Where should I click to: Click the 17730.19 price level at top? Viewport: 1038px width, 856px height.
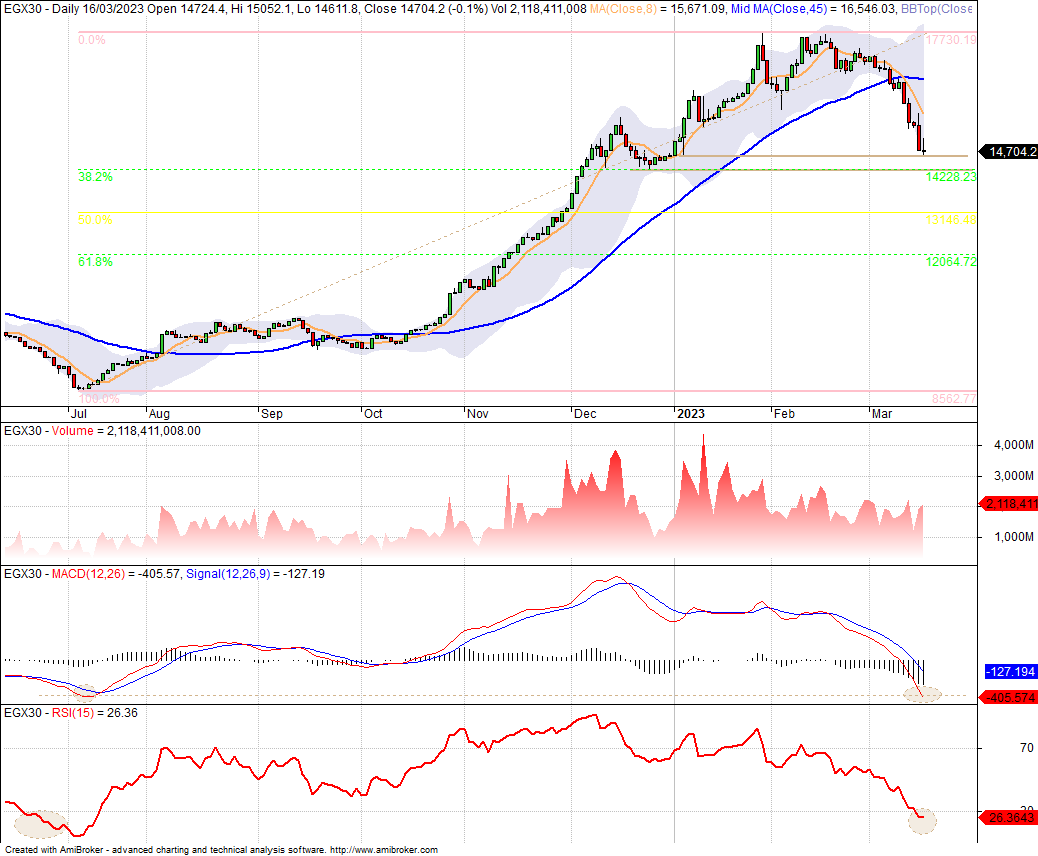(950, 40)
